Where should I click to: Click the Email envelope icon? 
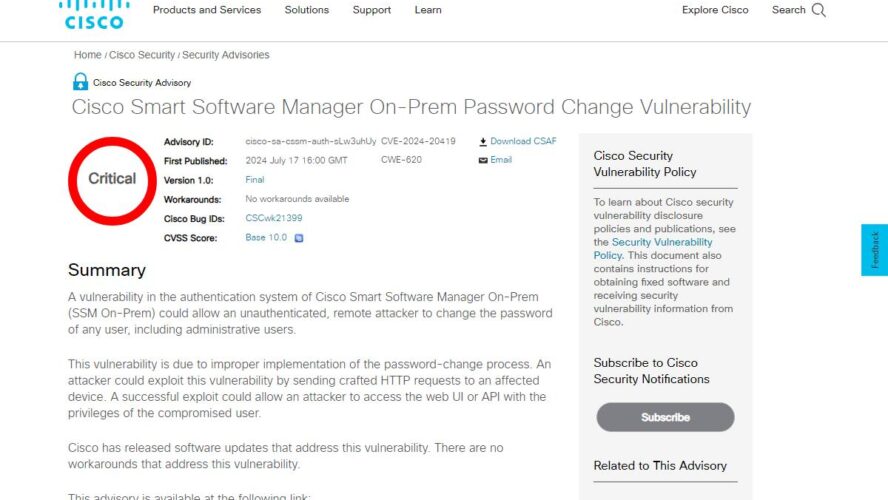[483, 160]
